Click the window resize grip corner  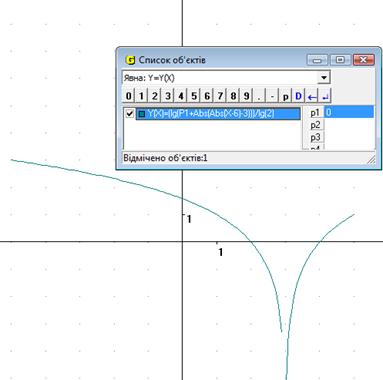tap(371, 160)
